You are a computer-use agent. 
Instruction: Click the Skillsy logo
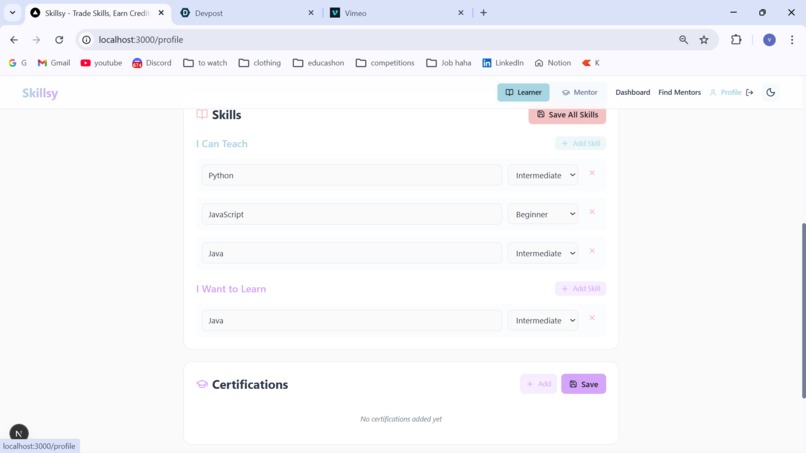pyautogui.click(x=40, y=93)
